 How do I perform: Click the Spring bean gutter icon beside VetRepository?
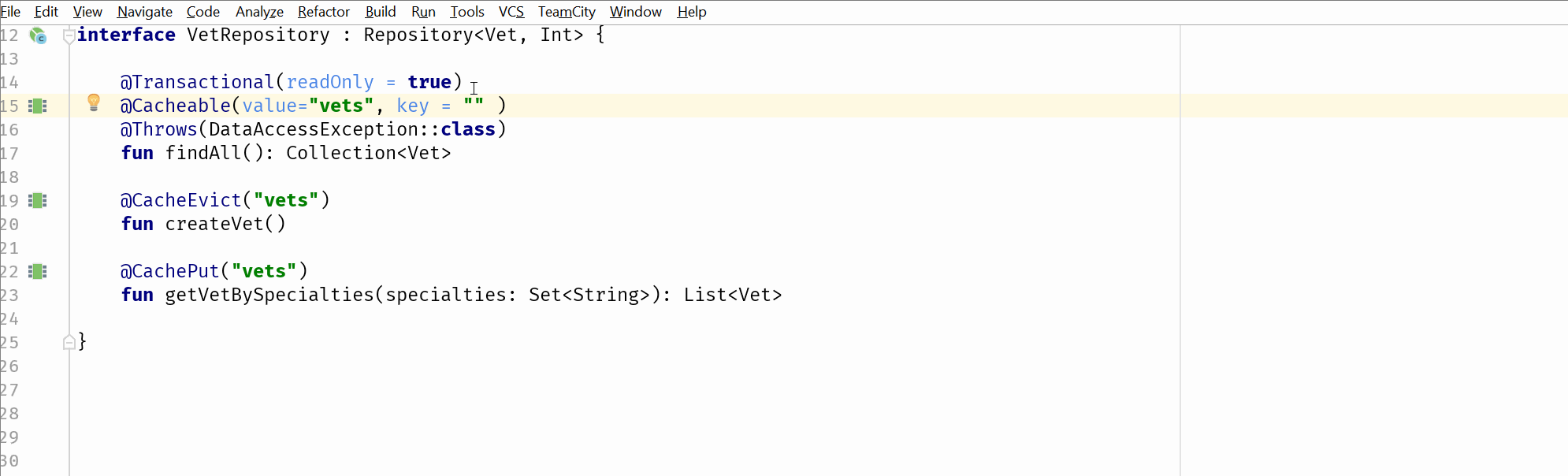pos(38,35)
